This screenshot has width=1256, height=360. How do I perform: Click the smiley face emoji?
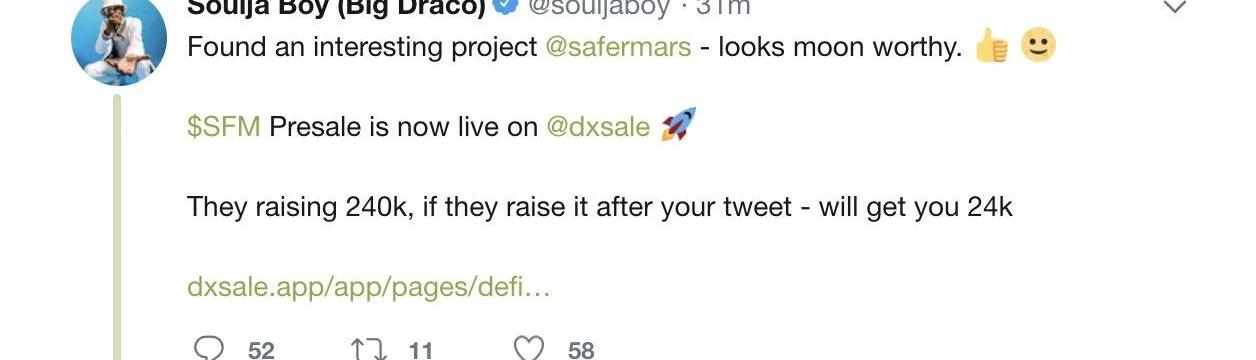coord(1038,45)
